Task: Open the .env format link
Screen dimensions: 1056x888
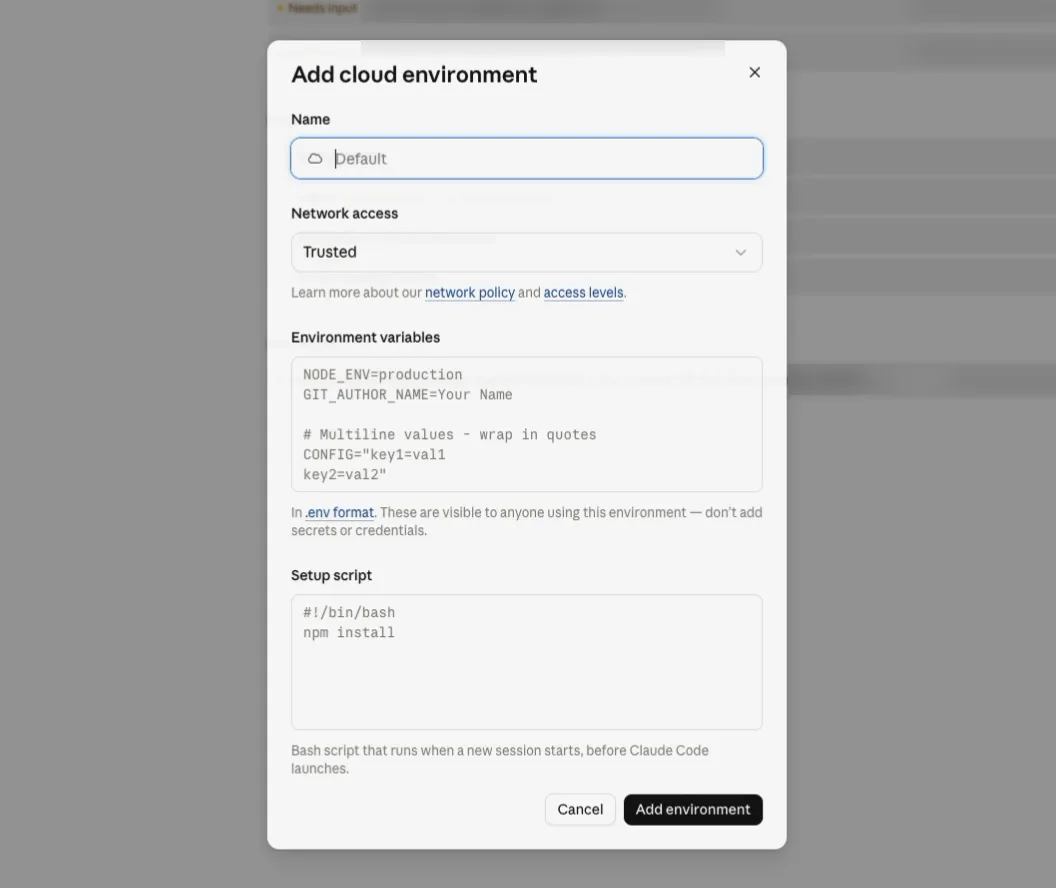Action: point(339,512)
